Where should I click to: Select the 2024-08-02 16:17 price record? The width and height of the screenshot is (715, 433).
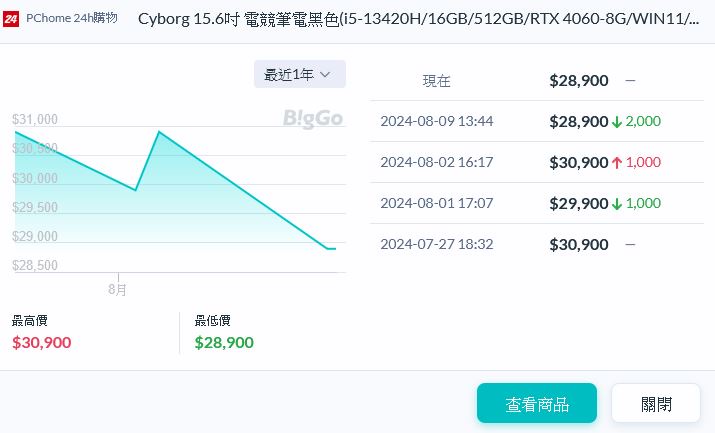click(x=436, y=162)
